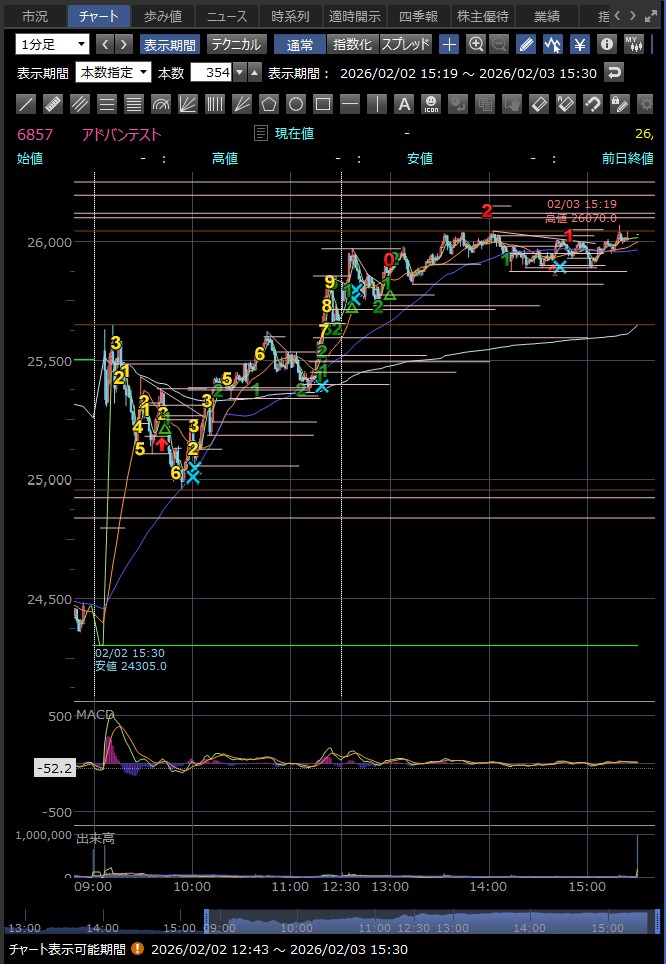
Task: Click the crosshair plus icon
Action: click(450, 44)
